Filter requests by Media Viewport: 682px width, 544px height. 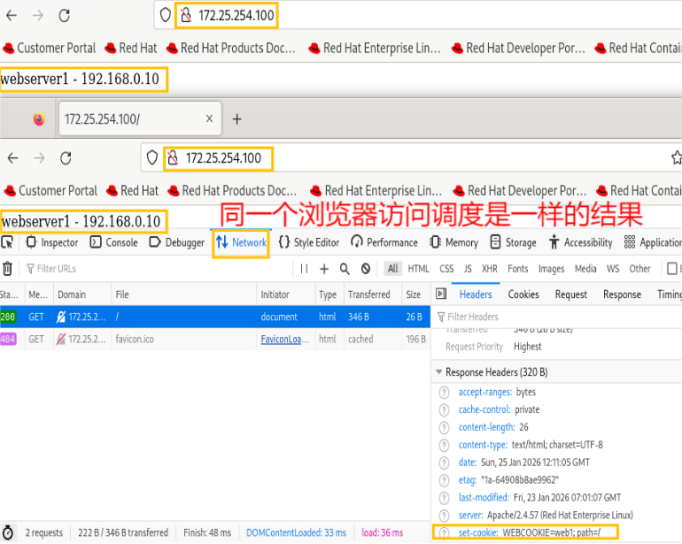point(585,269)
